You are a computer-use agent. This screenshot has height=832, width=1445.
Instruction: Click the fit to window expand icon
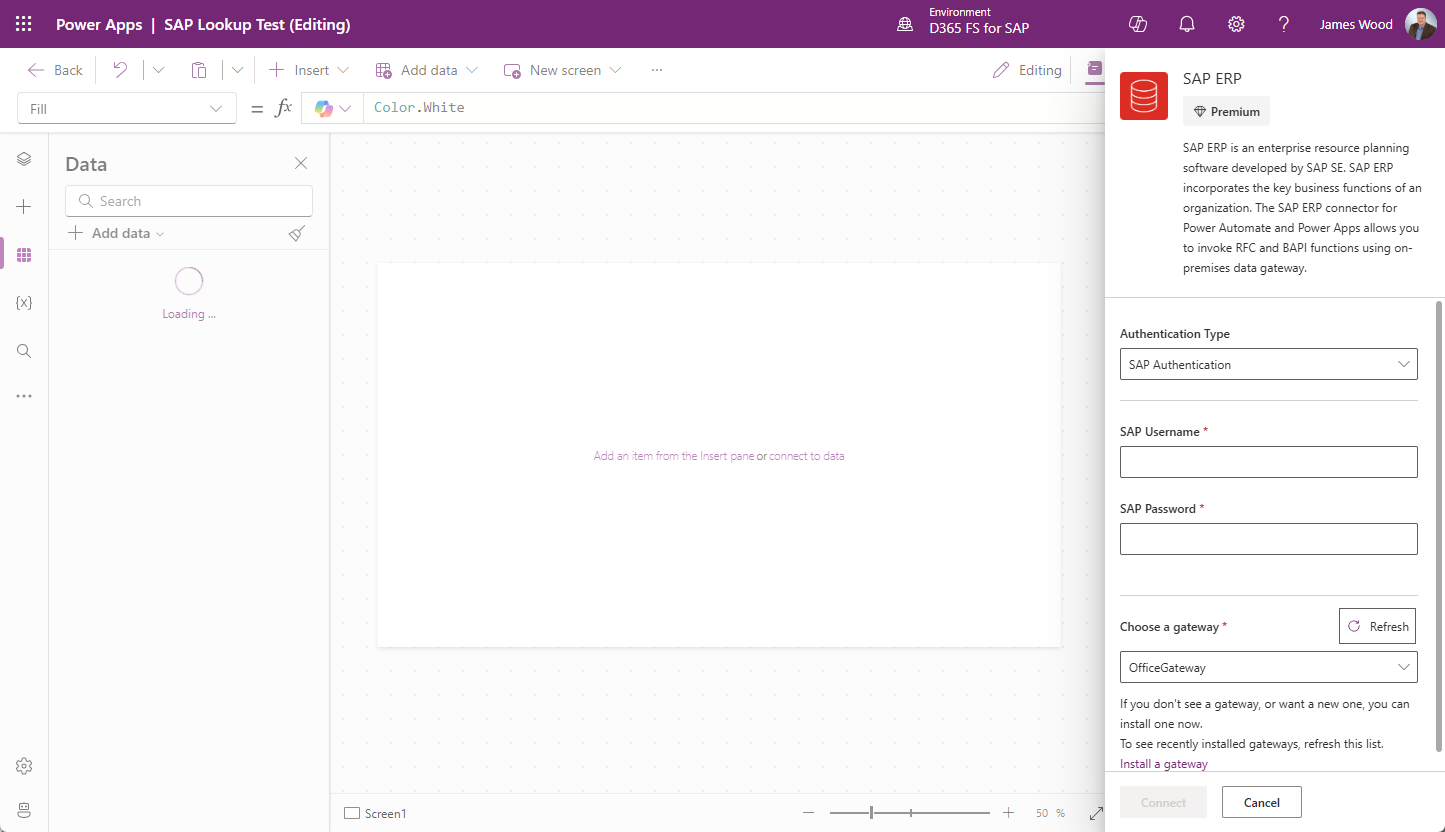pyautogui.click(x=1096, y=813)
